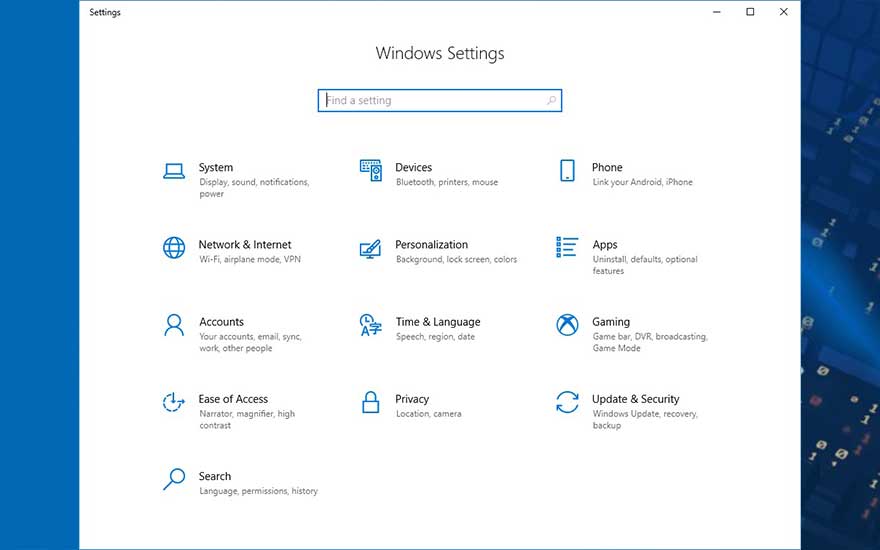Screen dimensions: 880x550
Task: Select the Accounts person icon
Action: [x=174, y=325]
